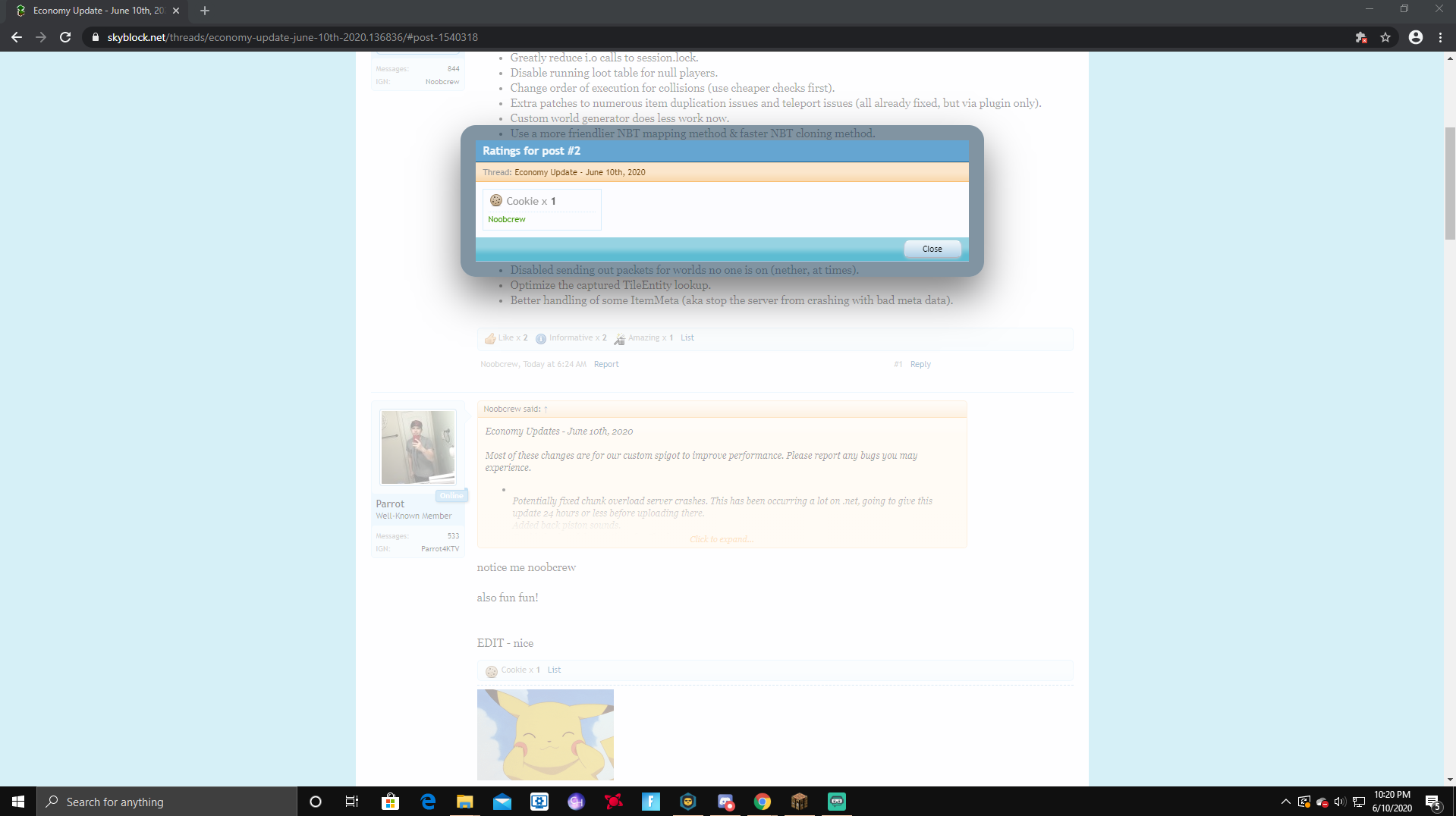
Task: Open Noobcrew's profile in ratings dialog
Action: pyautogui.click(x=506, y=219)
